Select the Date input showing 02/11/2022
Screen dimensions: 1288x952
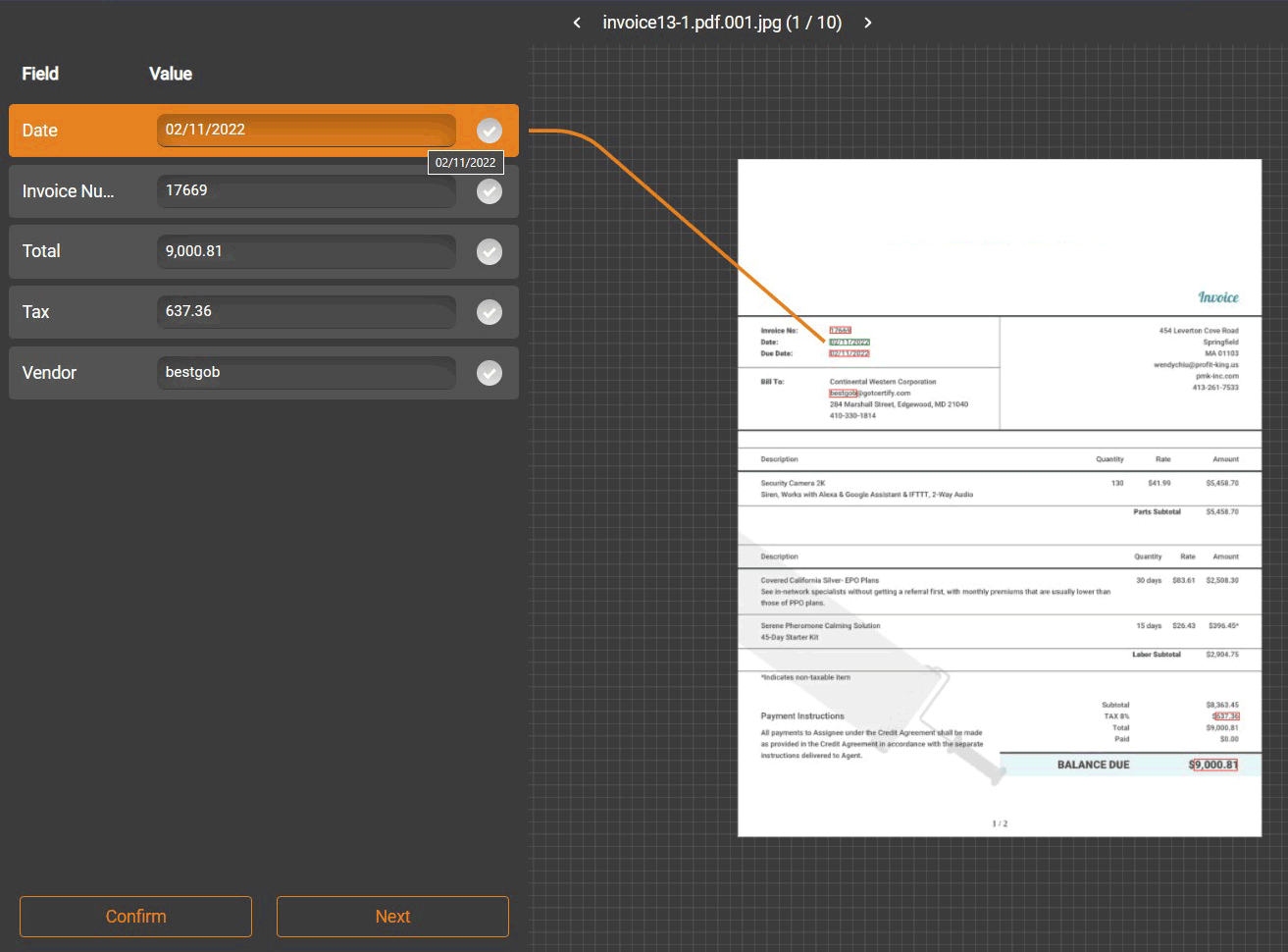click(305, 129)
